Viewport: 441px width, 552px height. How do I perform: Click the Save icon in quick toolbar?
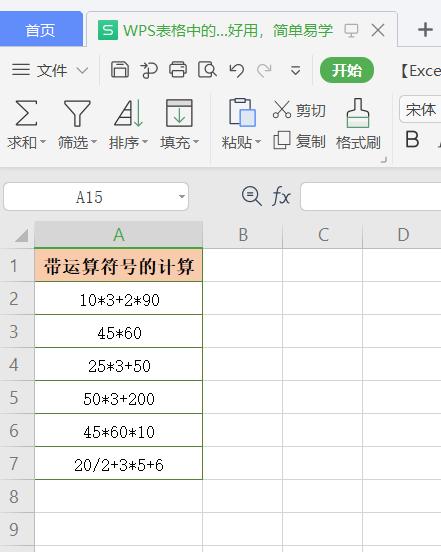[x=120, y=70]
